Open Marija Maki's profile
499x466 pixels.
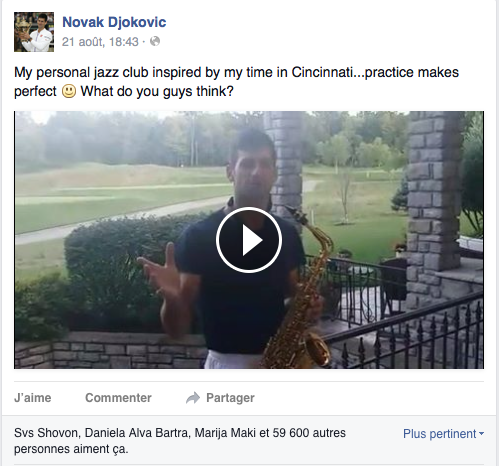(x=225, y=433)
